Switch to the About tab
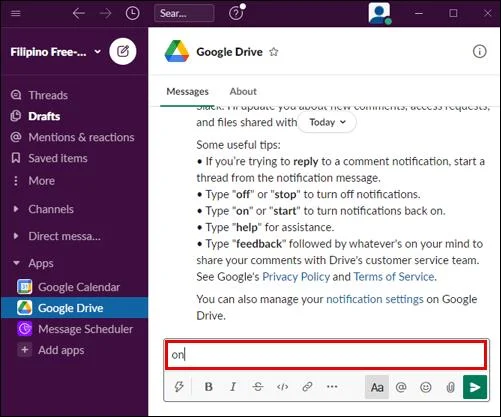501x417 pixels. click(243, 91)
